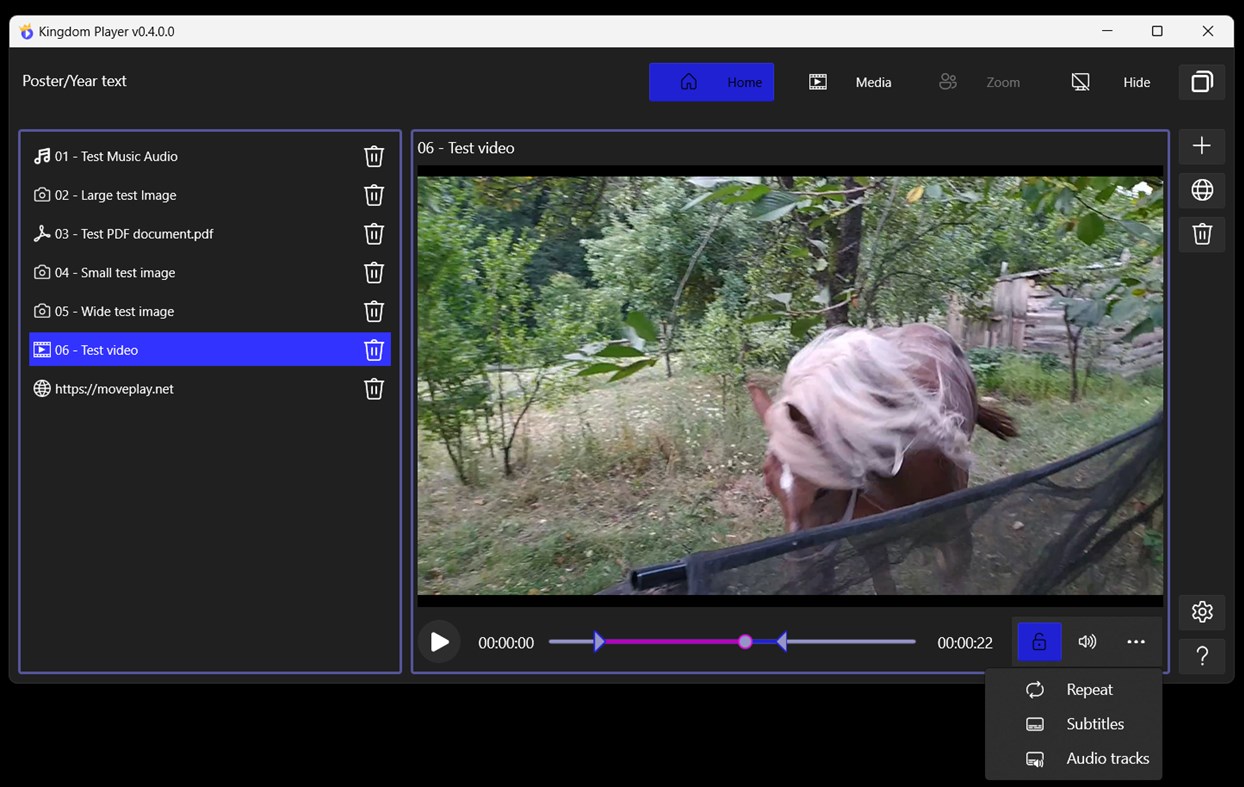Select 03 - Test PDF document.pdf row

tap(210, 234)
